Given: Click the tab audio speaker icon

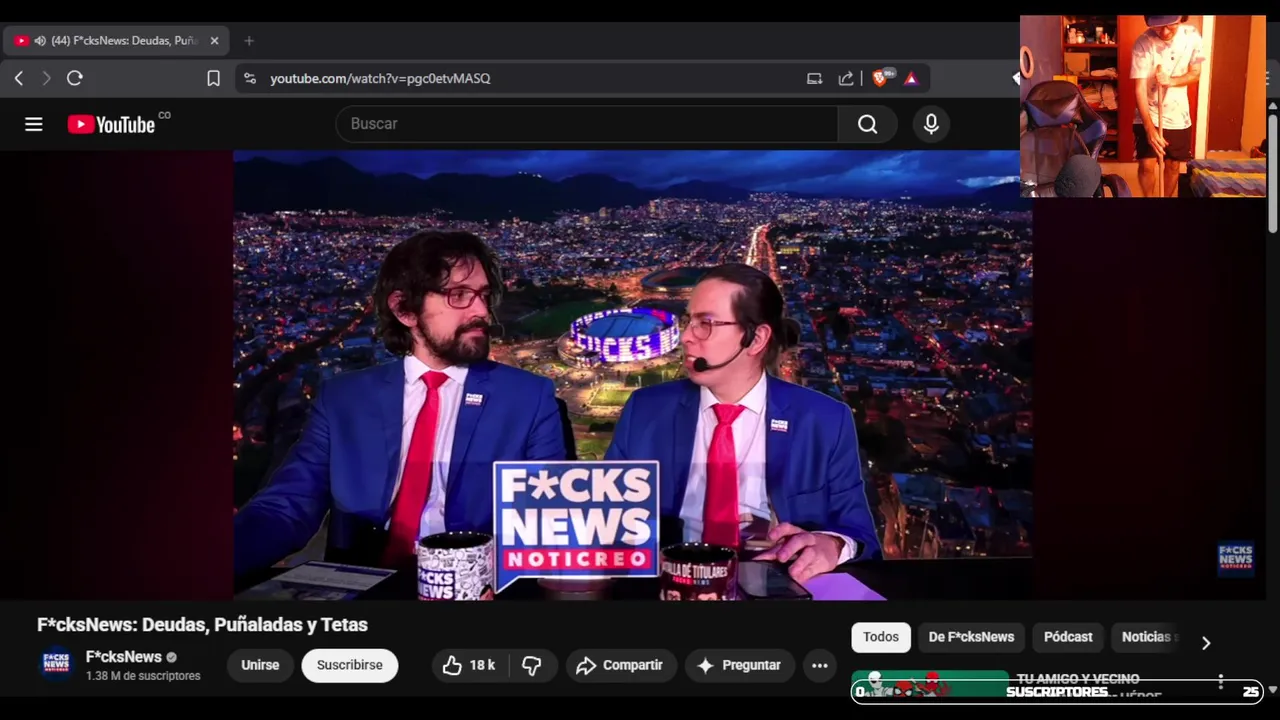Looking at the screenshot, I should pos(40,41).
